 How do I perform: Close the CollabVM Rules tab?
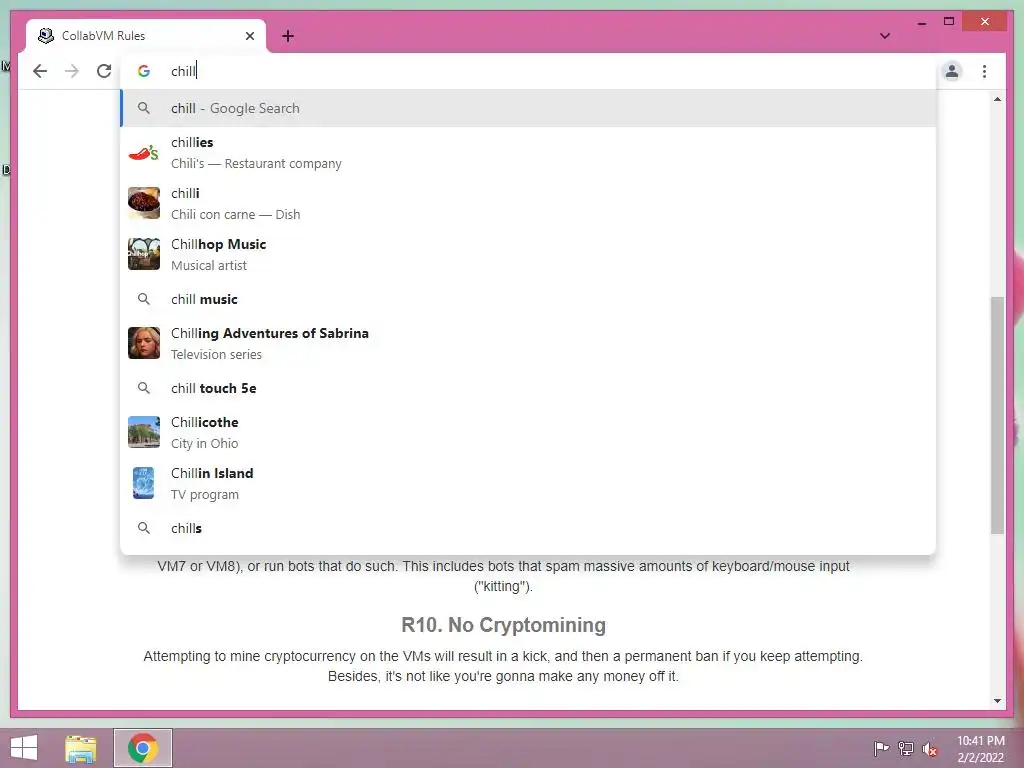(249, 36)
